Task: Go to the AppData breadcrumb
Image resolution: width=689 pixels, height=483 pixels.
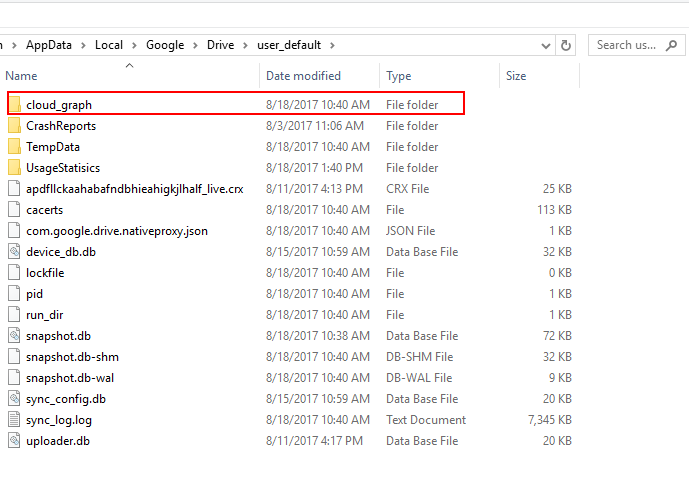Action: click(x=49, y=45)
